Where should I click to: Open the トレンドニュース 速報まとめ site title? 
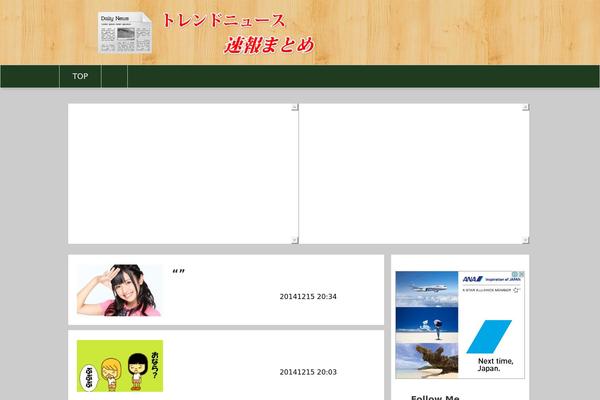coord(238,33)
